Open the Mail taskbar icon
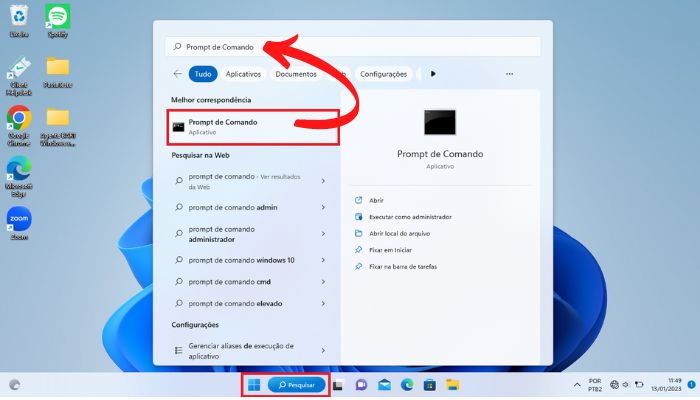700x400 pixels. (384, 385)
